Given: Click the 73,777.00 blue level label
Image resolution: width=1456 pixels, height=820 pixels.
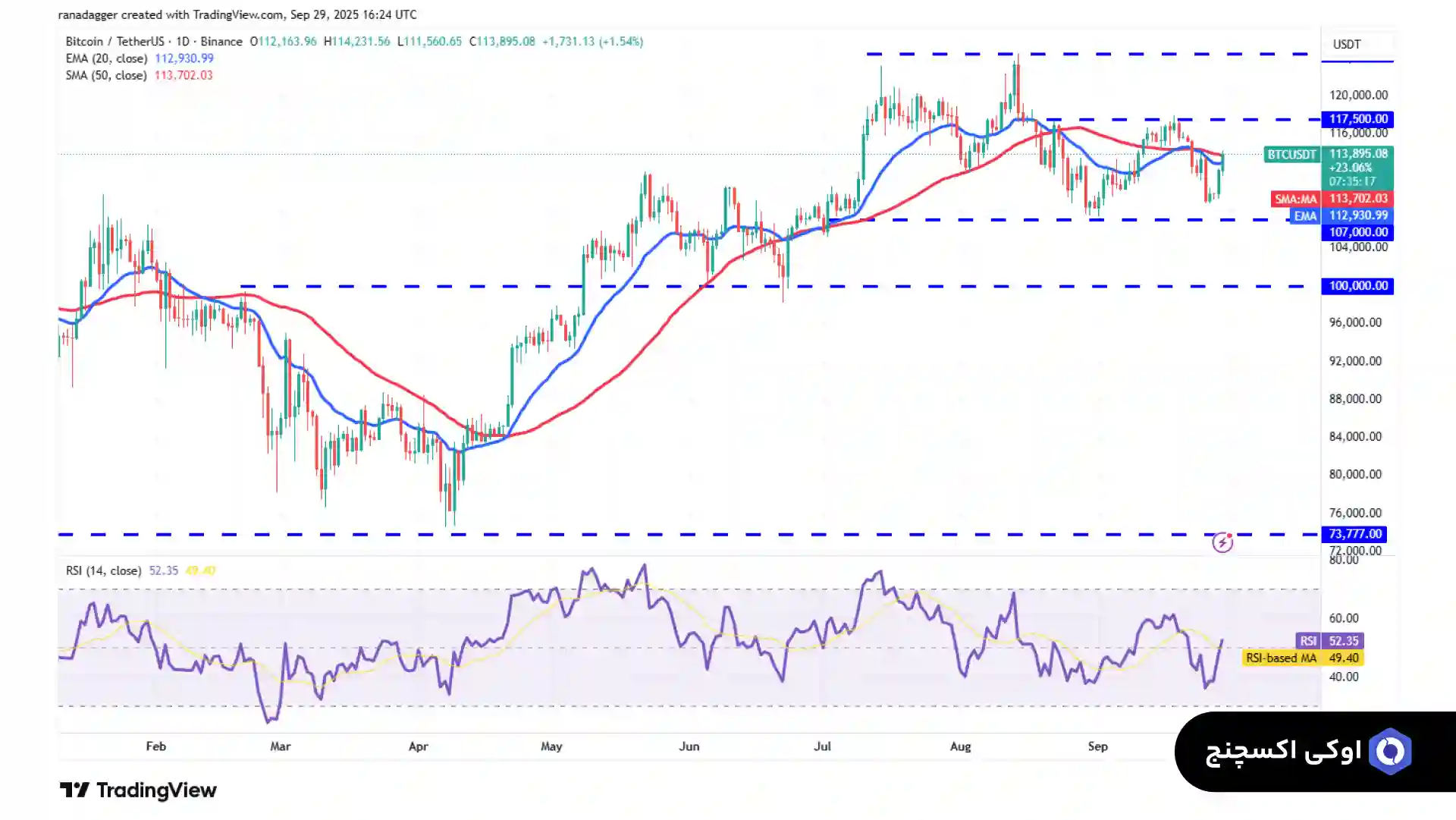Looking at the screenshot, I should tap(1355, 534).
